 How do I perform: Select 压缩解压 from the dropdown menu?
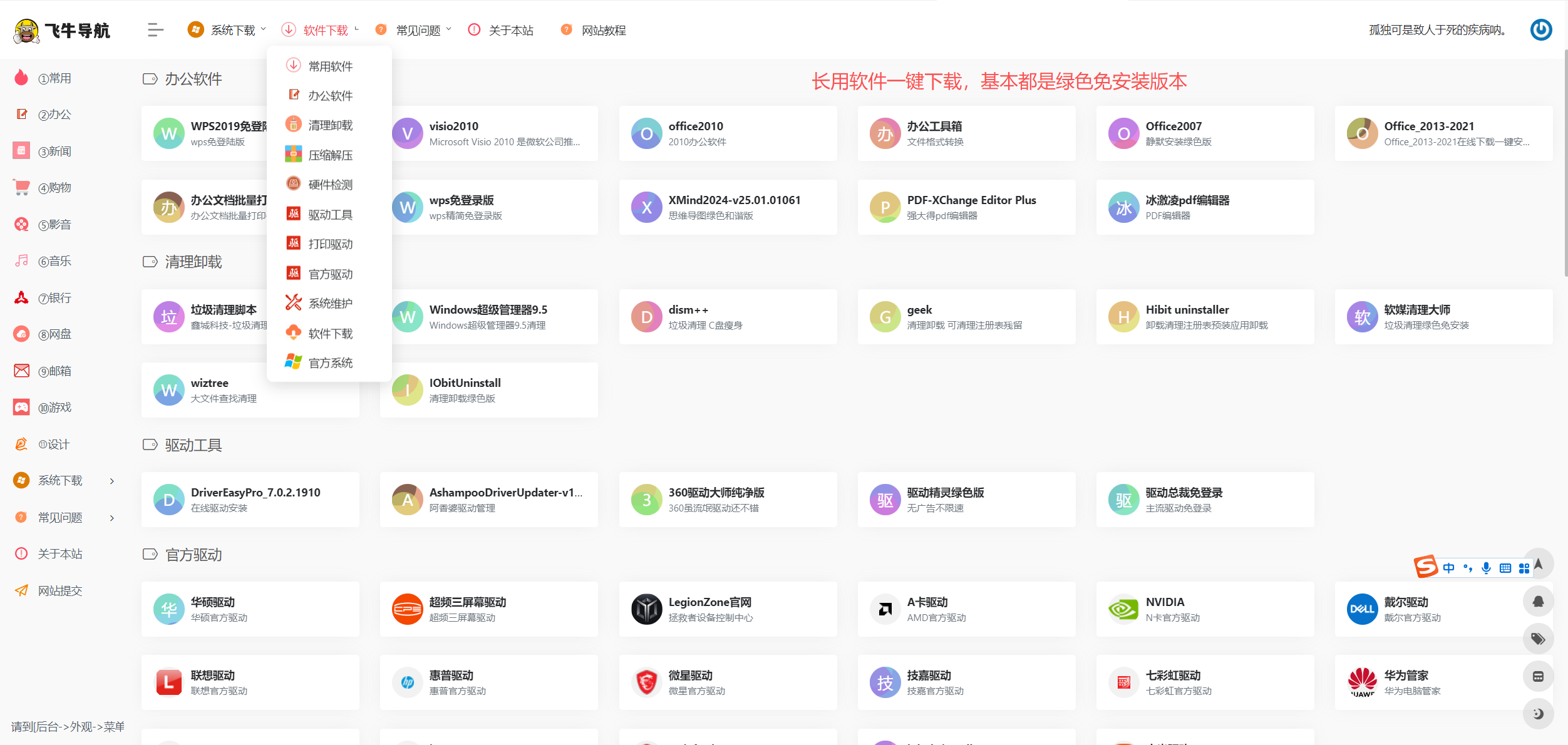point(330,155)
